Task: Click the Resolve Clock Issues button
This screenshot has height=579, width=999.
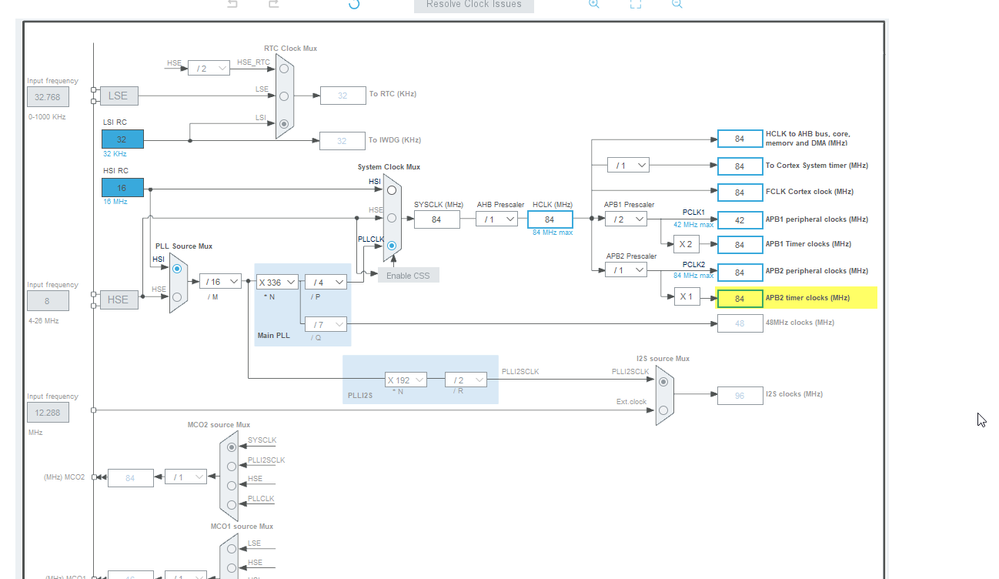Action: point(474,5)
